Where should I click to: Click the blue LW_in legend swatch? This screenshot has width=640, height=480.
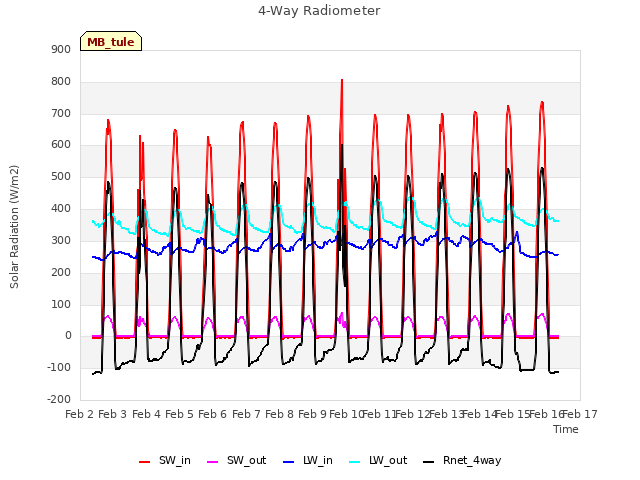288,462
